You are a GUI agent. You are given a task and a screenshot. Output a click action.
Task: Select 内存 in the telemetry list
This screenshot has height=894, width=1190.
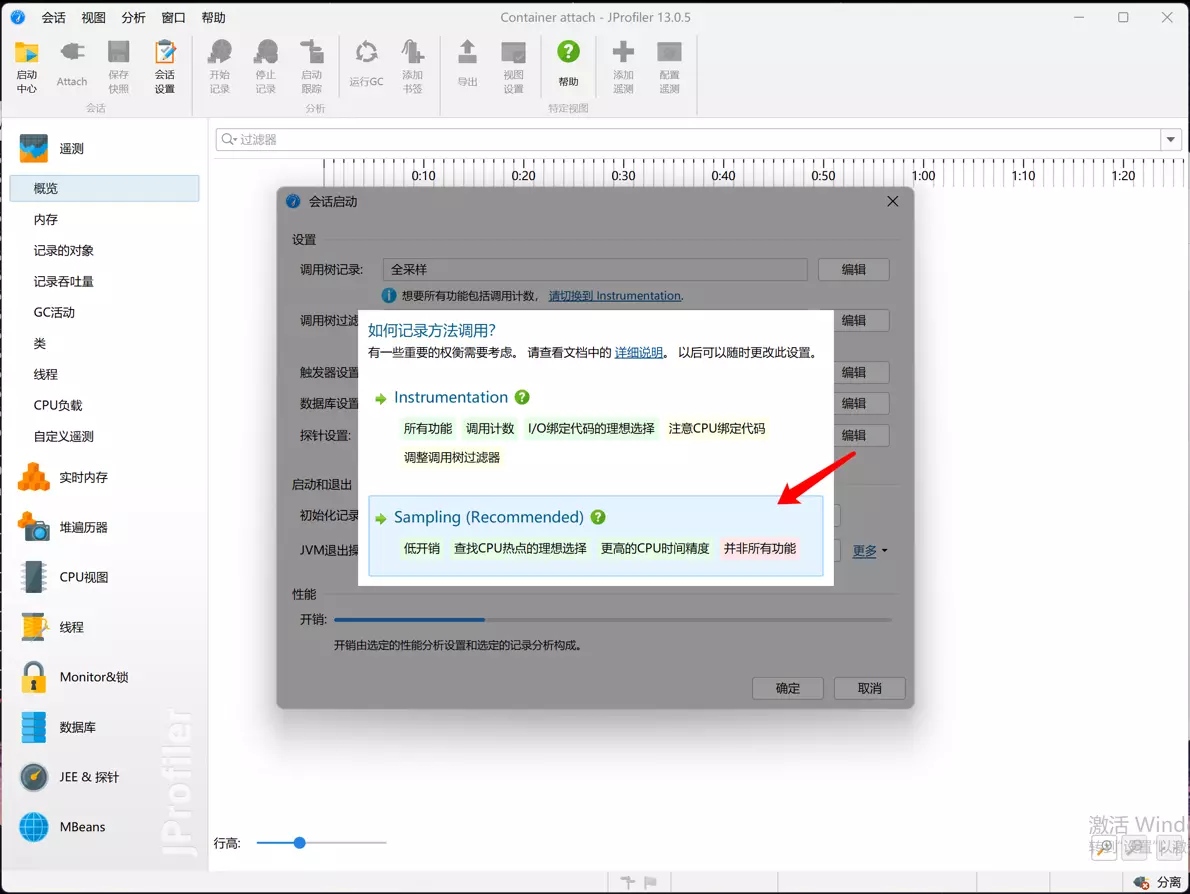[46, 219]
